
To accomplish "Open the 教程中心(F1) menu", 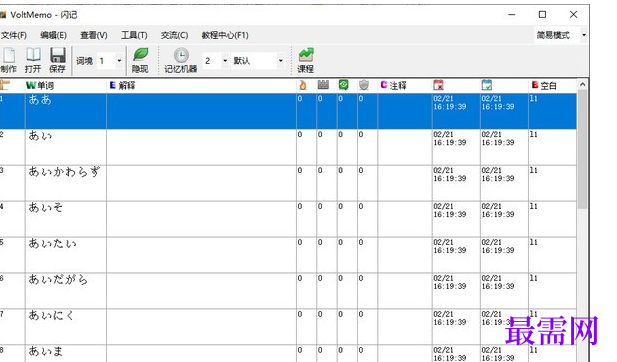I will point(225,35).
